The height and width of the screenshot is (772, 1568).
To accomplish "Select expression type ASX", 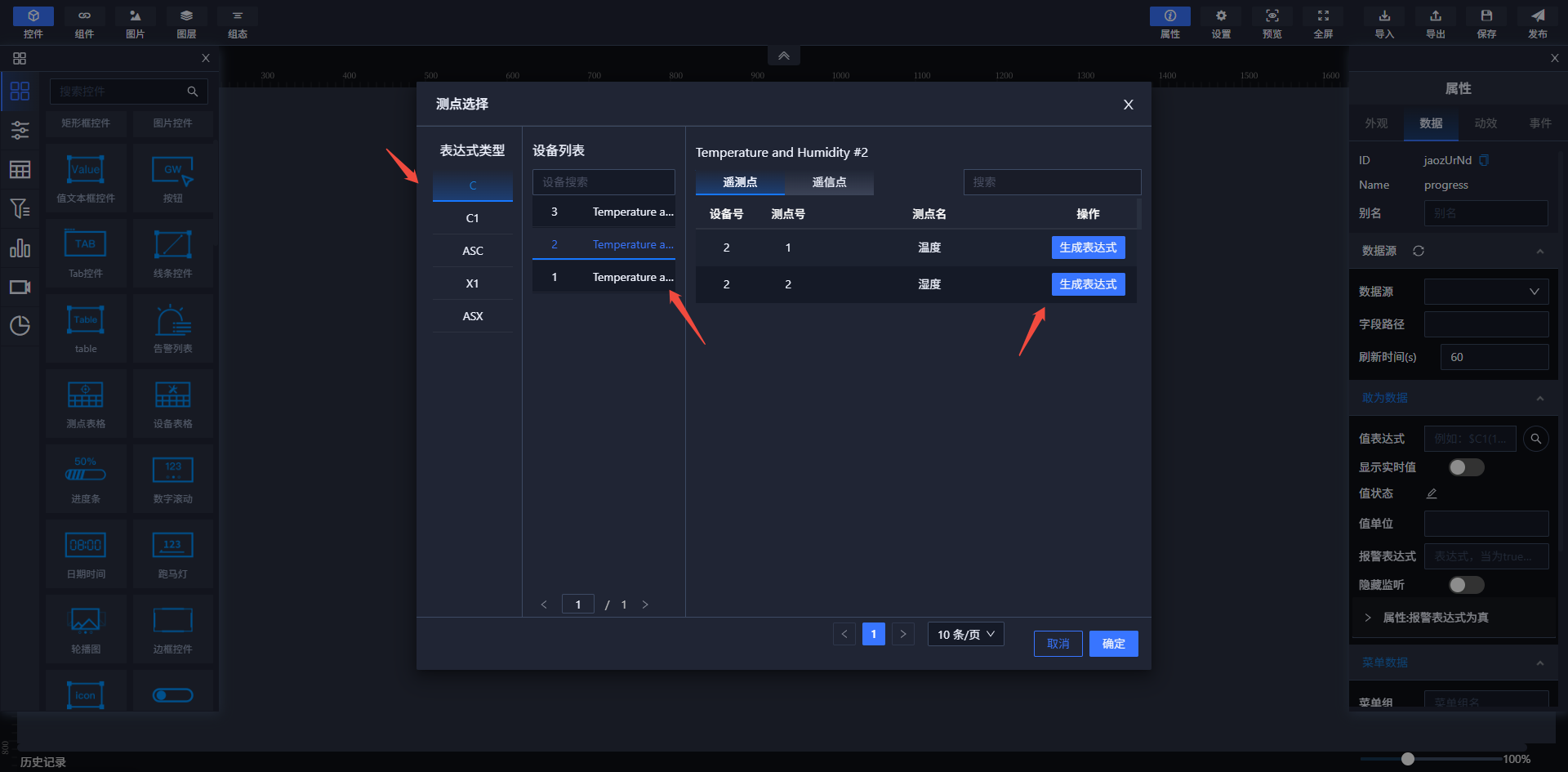I will pyautogui.click(x=473, y=316).
